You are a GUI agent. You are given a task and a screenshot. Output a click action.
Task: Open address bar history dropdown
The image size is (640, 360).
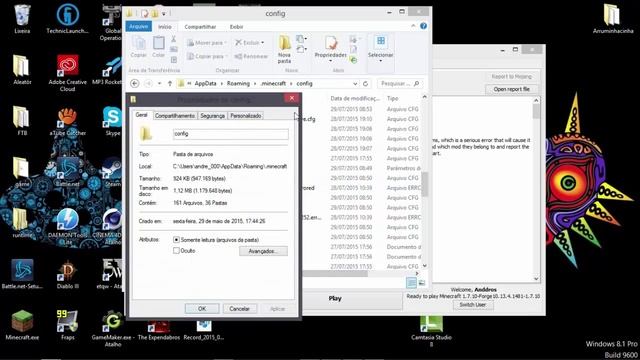pos(355,83)
